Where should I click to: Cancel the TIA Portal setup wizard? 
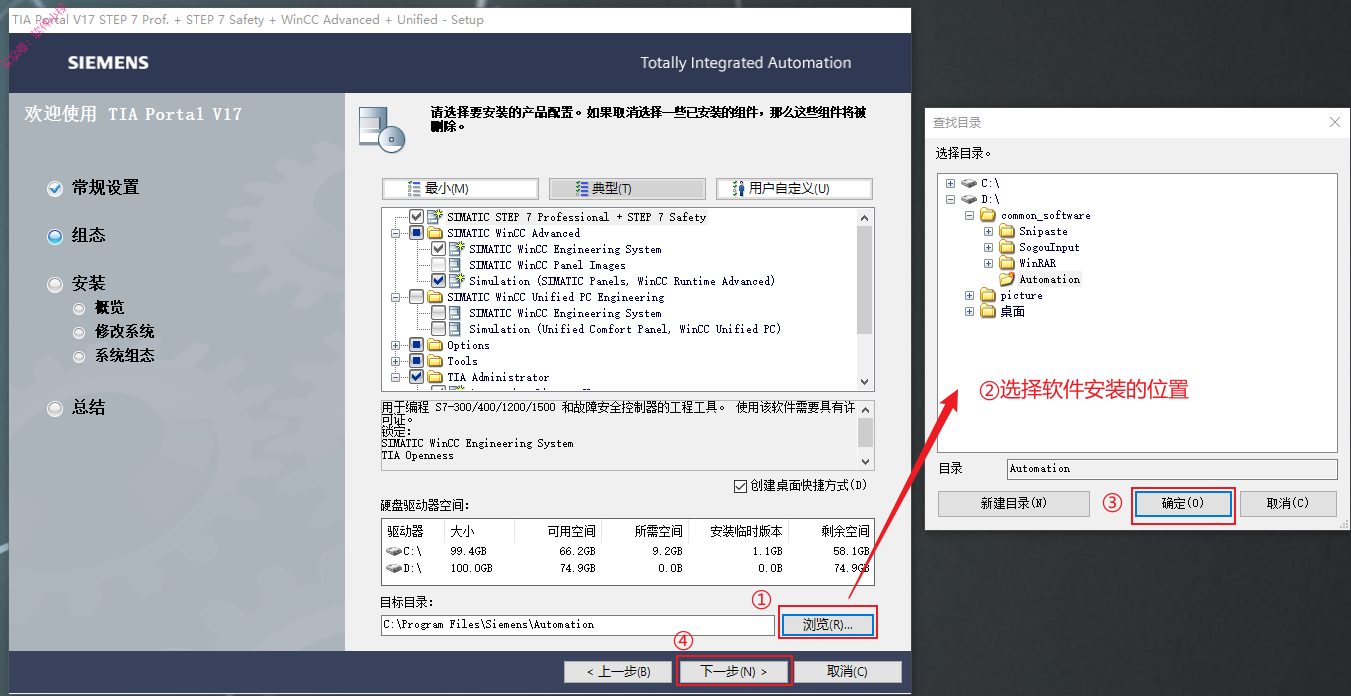pyautogui.click(x=847, y=671)
